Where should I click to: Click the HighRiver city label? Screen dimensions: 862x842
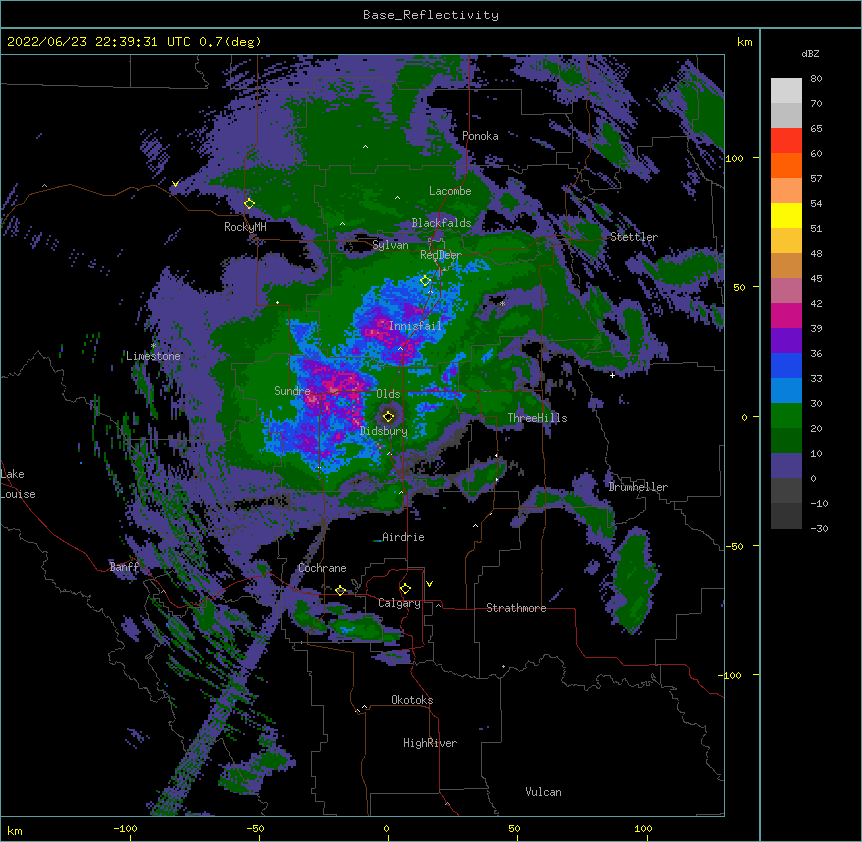click(430, 743)
